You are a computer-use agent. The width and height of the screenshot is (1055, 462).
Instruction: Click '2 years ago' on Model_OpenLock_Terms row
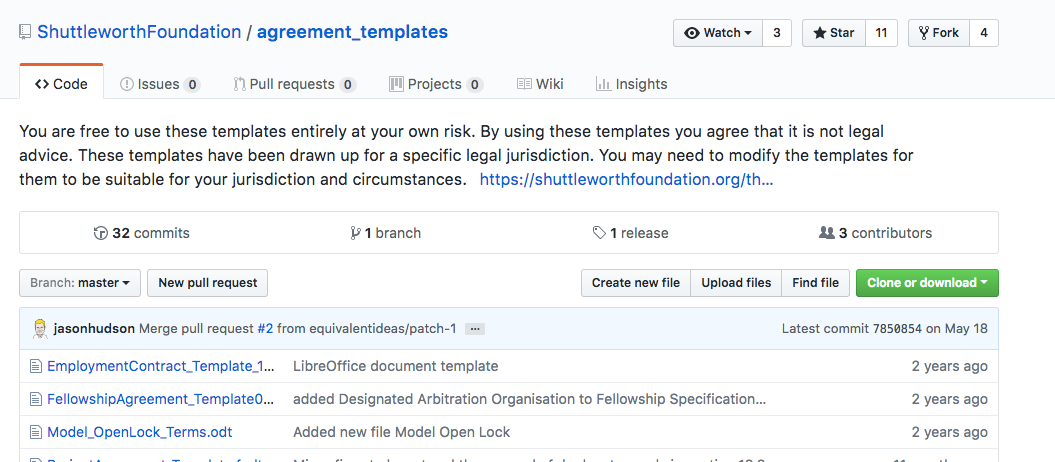click(949, 432)
